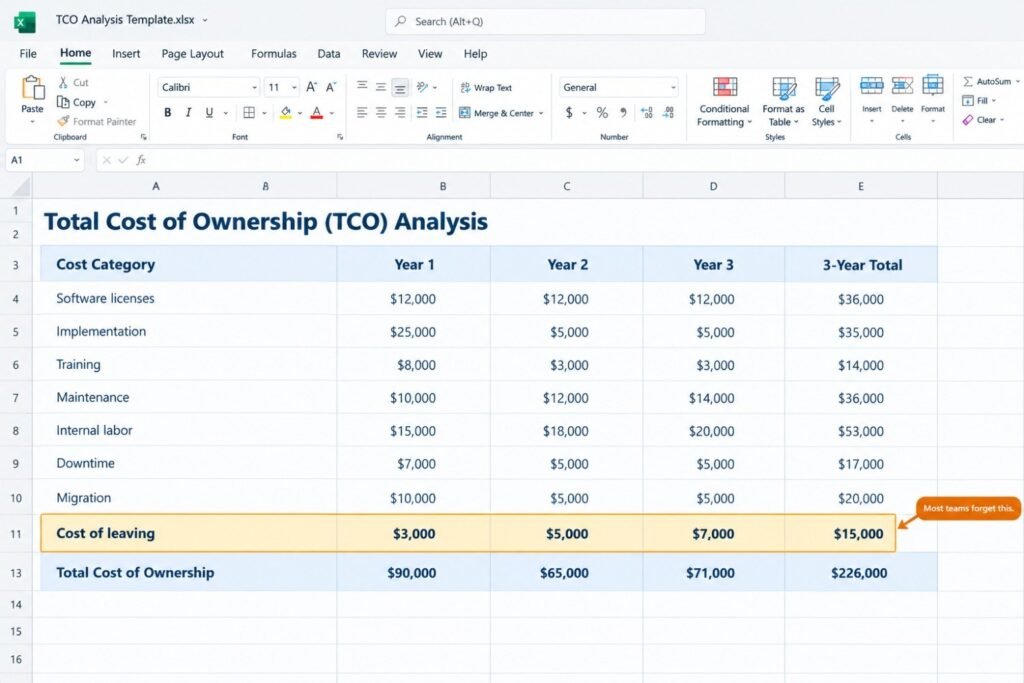Decrease font size with smaller A icon
This screenshot has height=683, width=1024.
pyautogui.click(x=331, y=87)
